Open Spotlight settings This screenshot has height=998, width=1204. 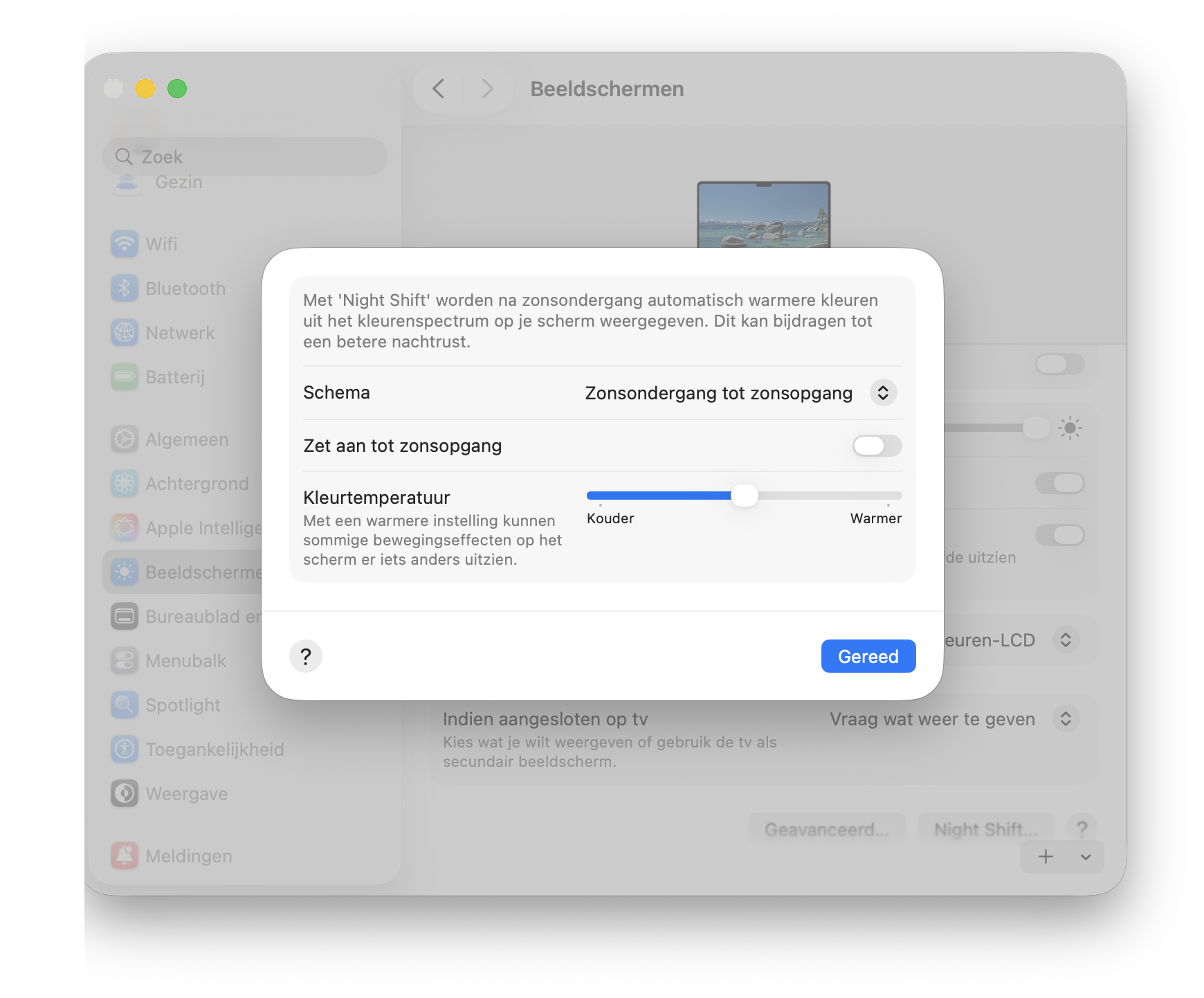[x=183, y=705]
